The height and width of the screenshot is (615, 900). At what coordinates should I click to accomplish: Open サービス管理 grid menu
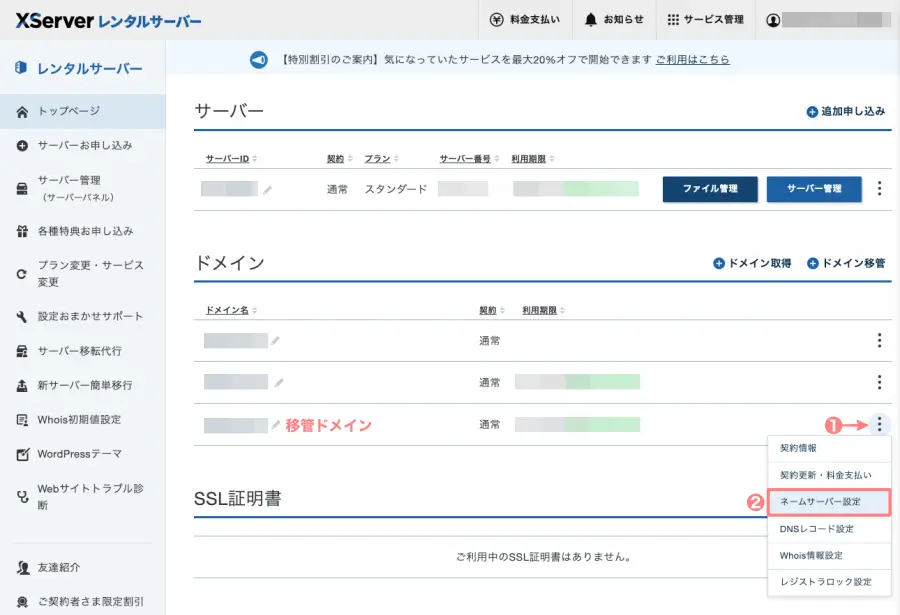705,20
